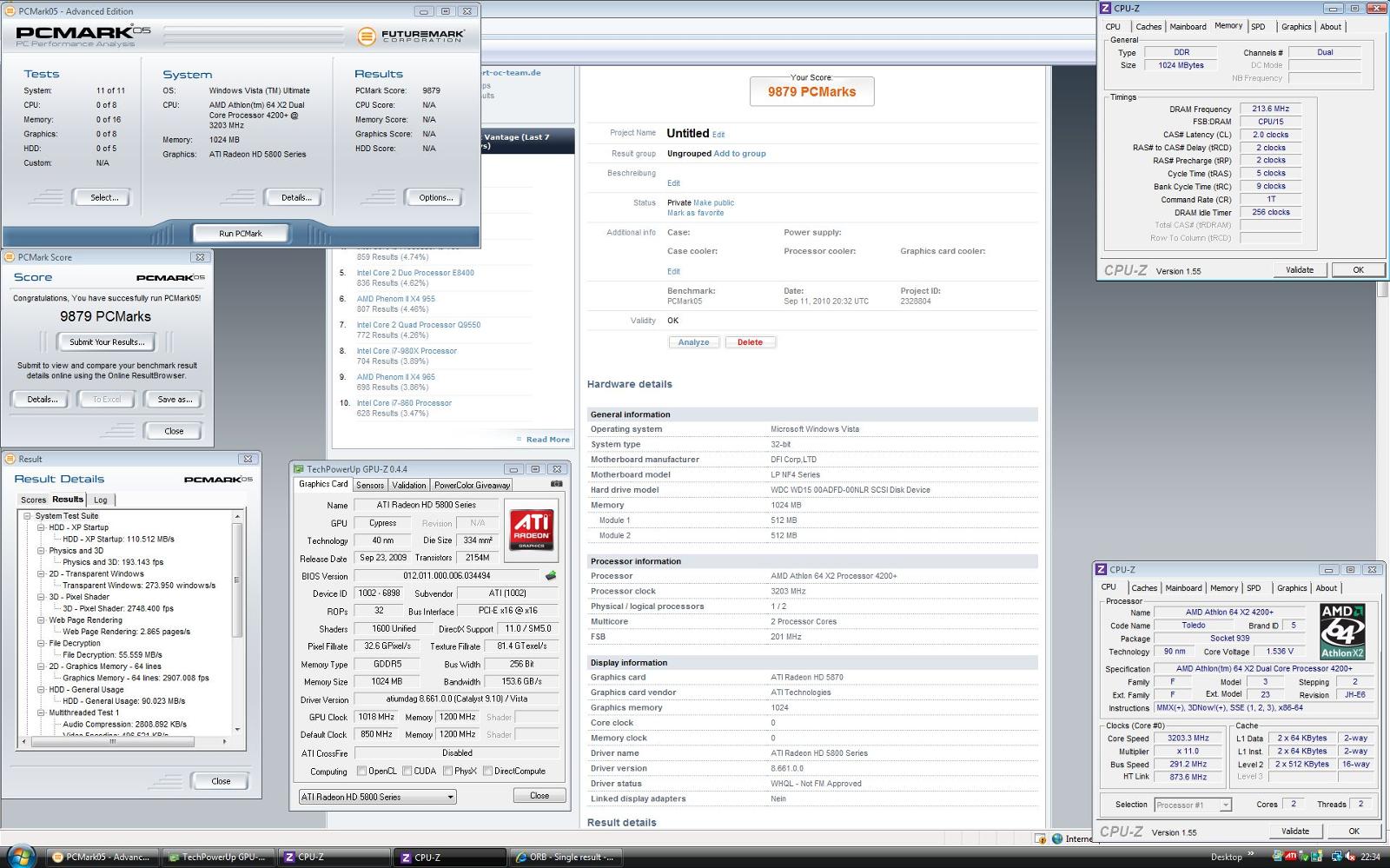Open the Processor #1 selection dropdown
The width and height of the screenshot is (1390, 868).
tap(1193, 805)
